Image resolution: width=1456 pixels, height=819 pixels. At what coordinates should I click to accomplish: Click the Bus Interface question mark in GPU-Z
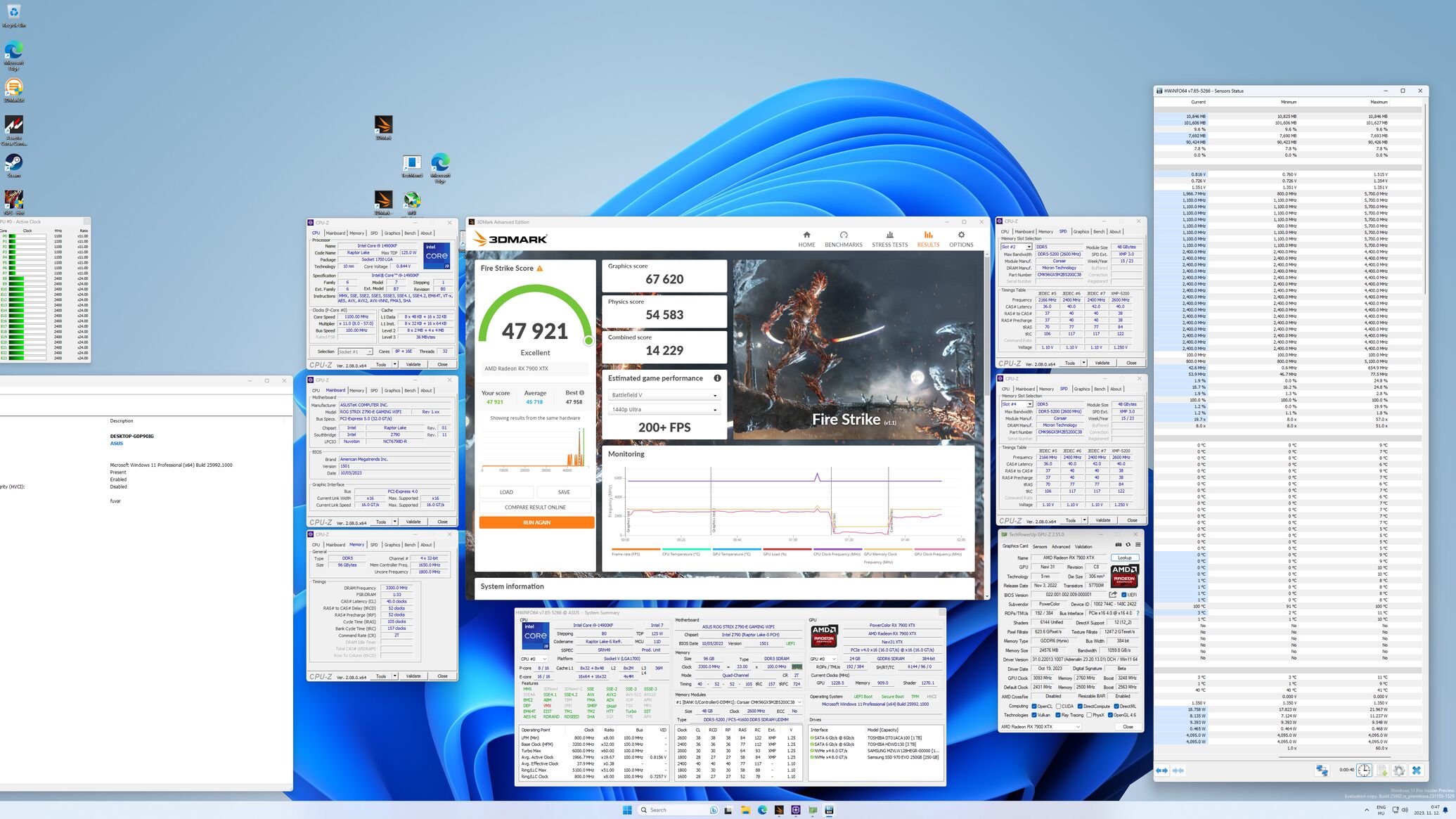(1138, 613)
